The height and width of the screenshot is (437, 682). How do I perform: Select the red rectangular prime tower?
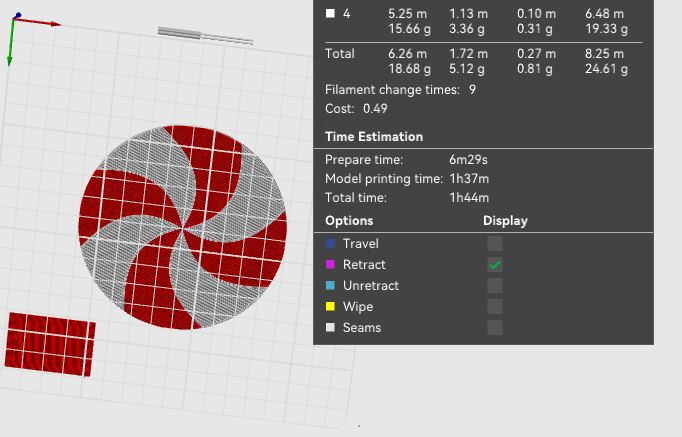[x=50, y=344]
